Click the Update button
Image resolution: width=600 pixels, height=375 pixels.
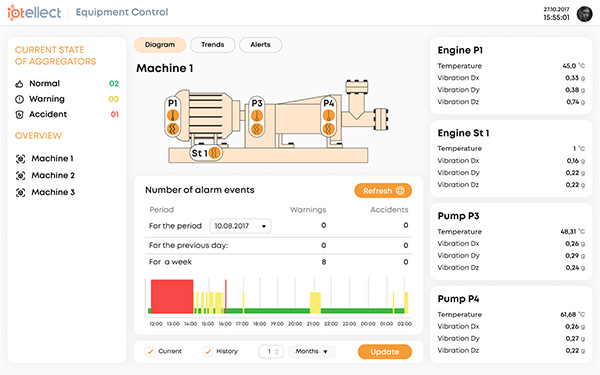pos(385,352)
